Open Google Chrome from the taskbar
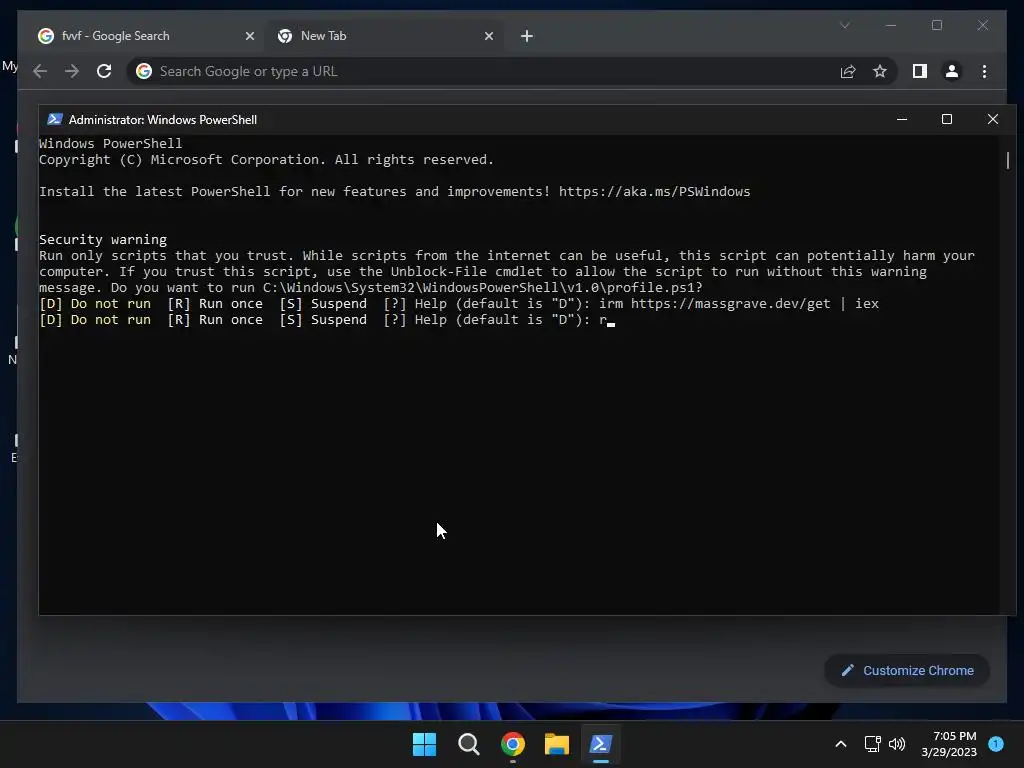This screenshot has height=768, width=1024. 513,744
